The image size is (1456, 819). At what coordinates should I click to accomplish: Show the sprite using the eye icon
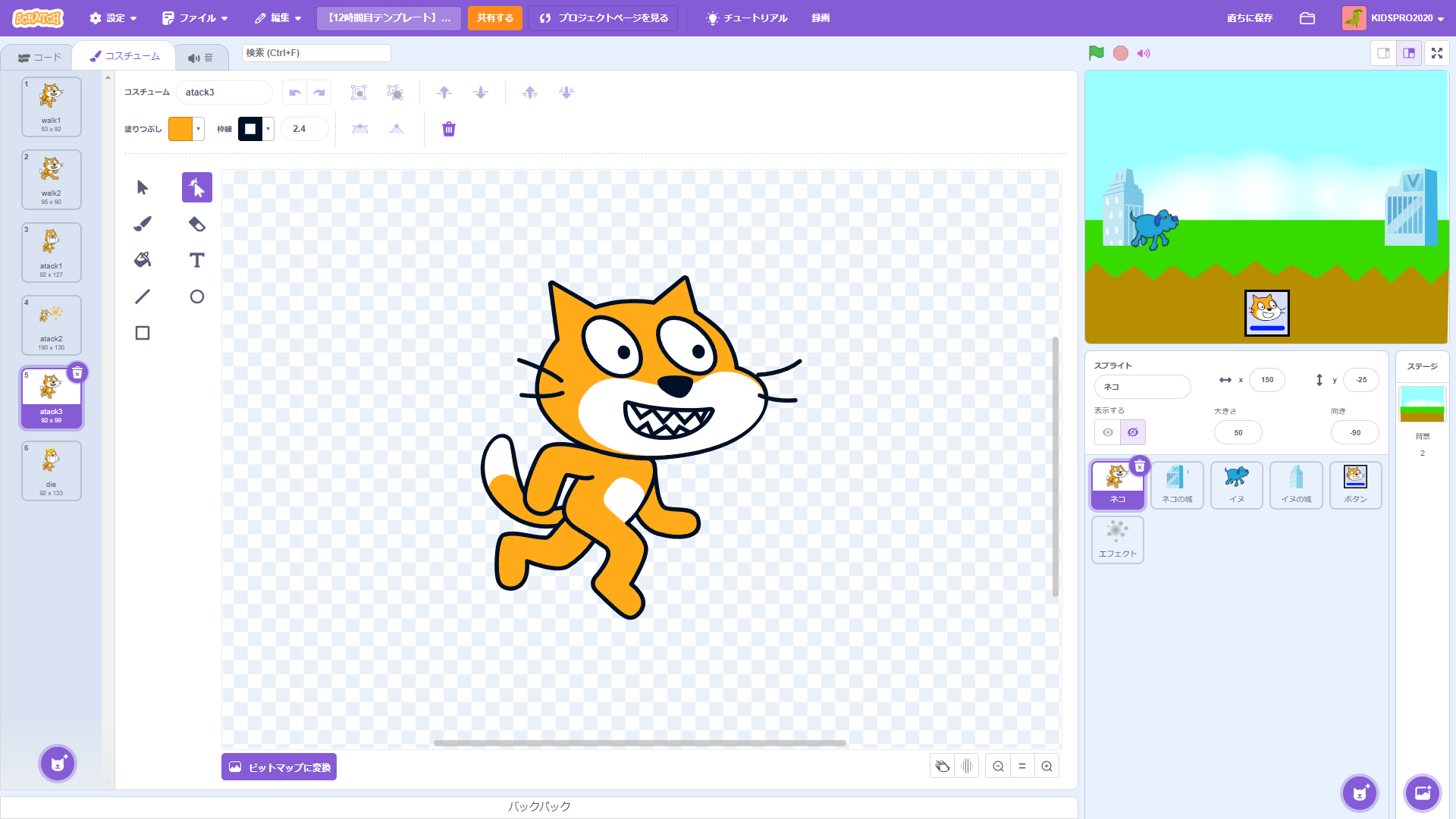click(x=1108, y=432)
